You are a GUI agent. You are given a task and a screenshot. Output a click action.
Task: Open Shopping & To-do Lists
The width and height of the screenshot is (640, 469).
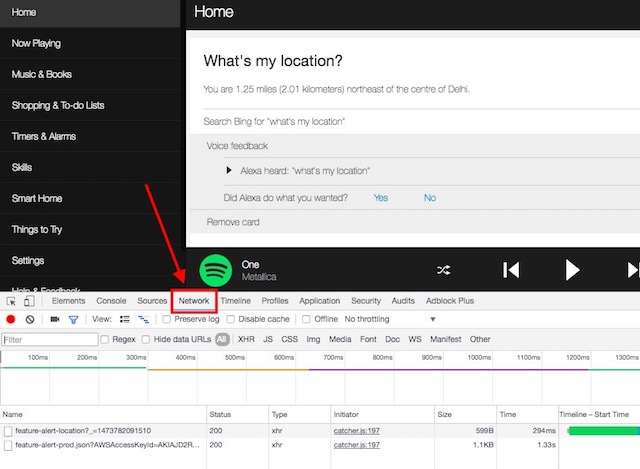90,105
